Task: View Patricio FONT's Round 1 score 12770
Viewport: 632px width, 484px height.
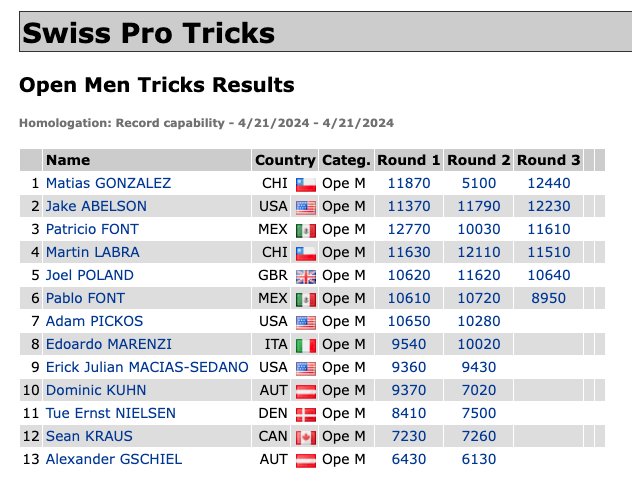Action: [408, 229]
